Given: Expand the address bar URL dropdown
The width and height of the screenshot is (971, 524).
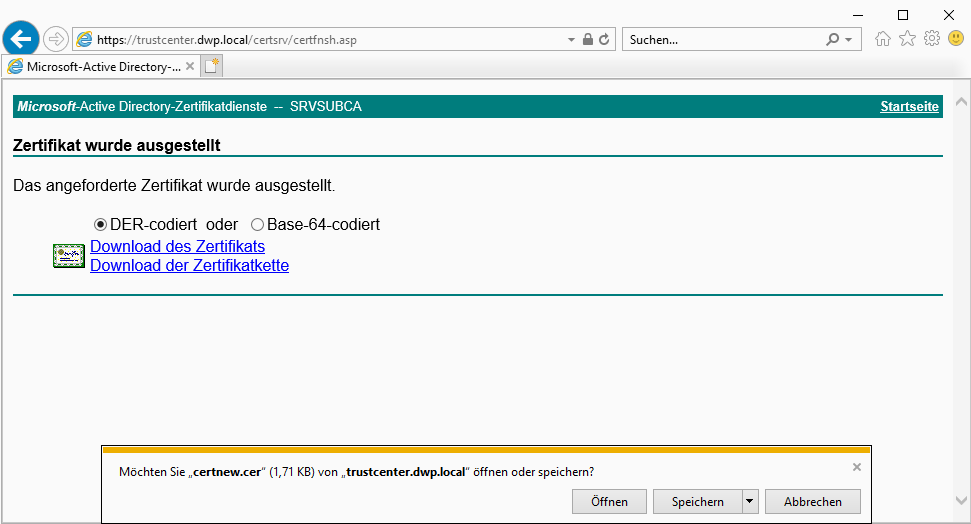Looking at the screenshot, I should pyautogui.click(x=572, y=40).
